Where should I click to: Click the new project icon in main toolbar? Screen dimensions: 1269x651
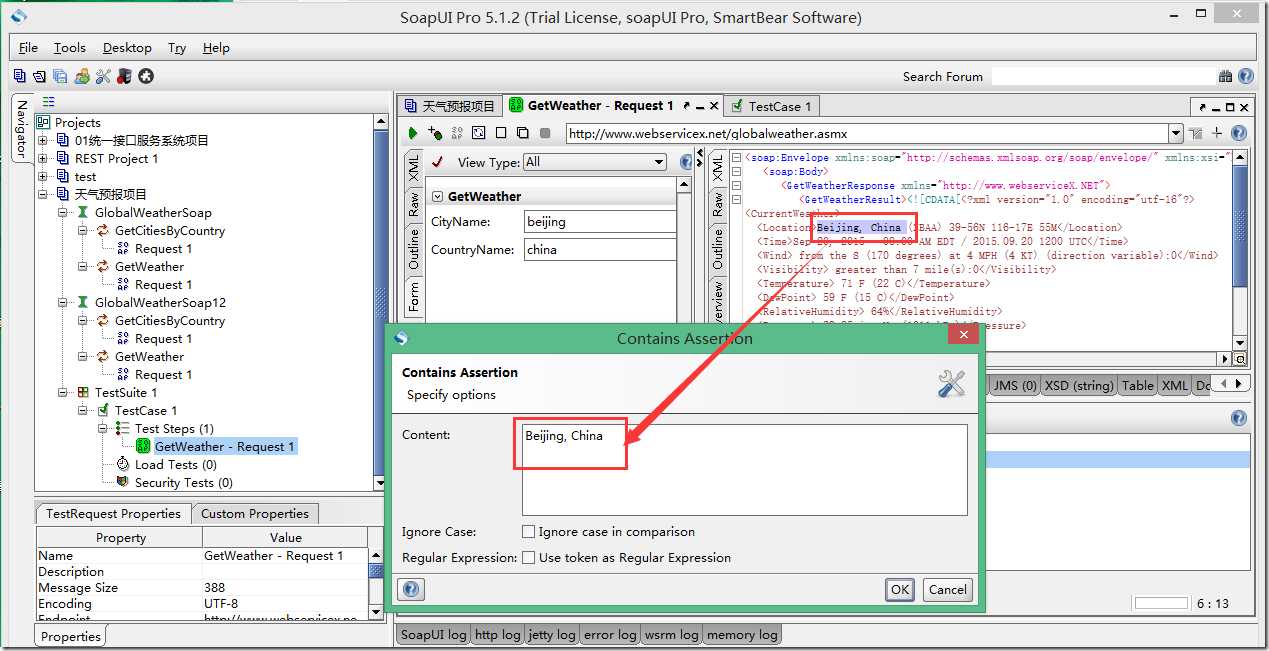(20, 76)
